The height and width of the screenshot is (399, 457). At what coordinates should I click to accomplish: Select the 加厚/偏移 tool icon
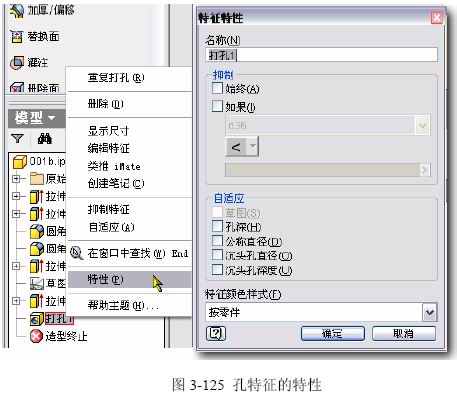click(x=16, y=10)
